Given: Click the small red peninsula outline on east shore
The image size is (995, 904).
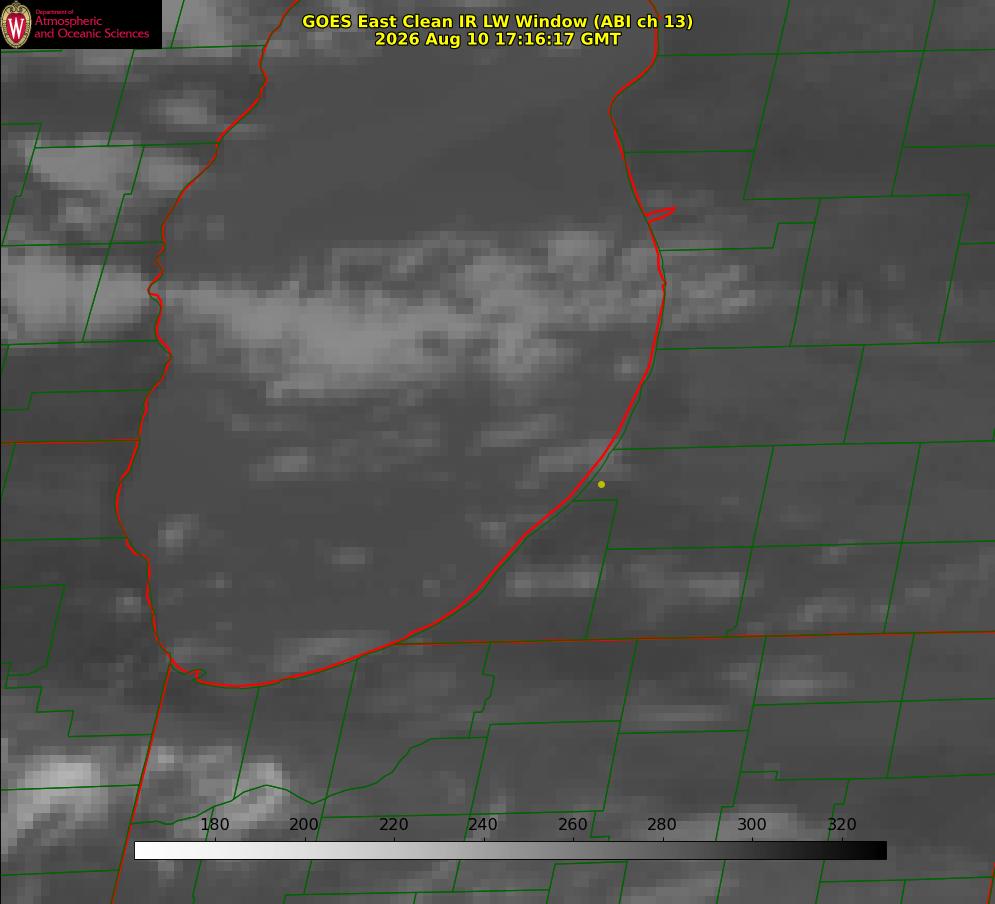Looking at the screenshot, I should click(661, 214).
